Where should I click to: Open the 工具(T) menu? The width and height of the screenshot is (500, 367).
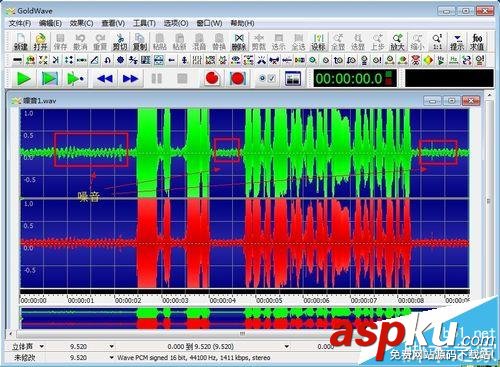144,23
